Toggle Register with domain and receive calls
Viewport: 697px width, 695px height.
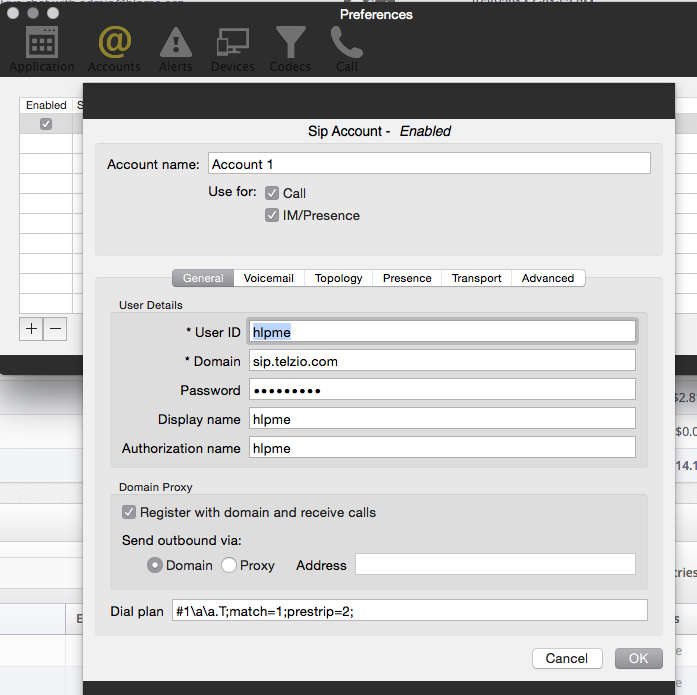[129, 512]
